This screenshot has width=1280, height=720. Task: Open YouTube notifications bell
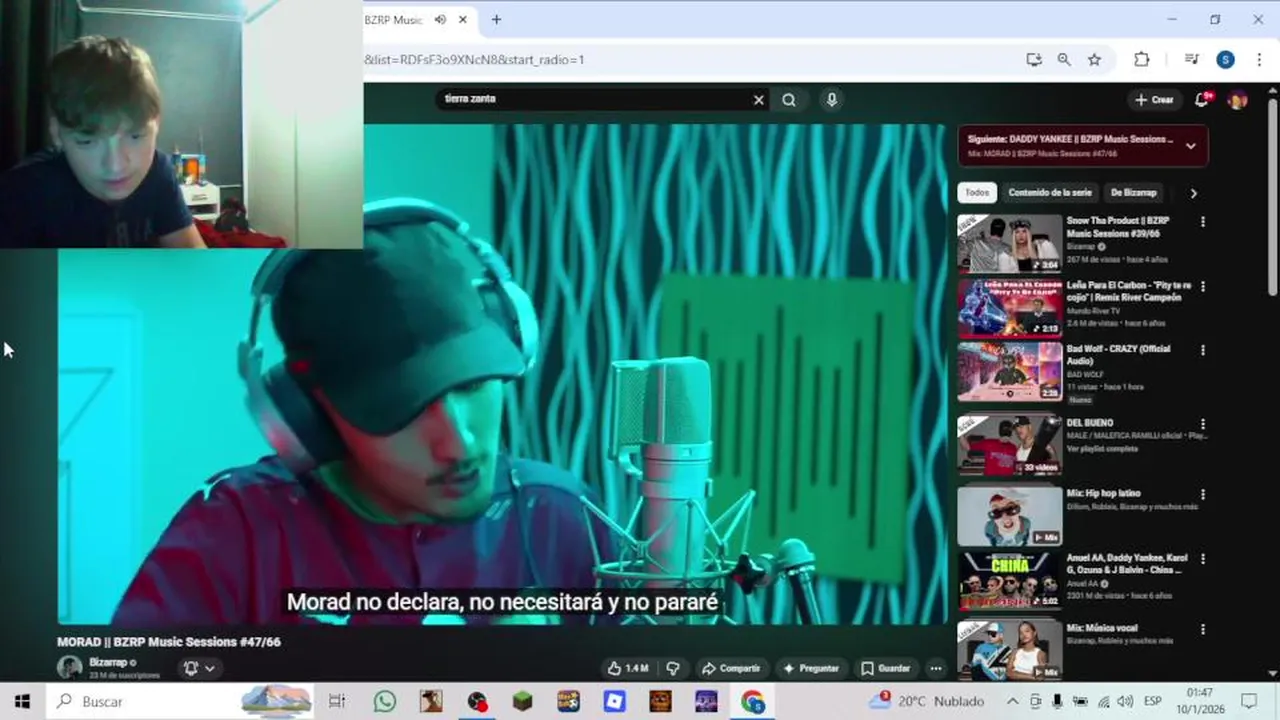[x=1203, y=99]
